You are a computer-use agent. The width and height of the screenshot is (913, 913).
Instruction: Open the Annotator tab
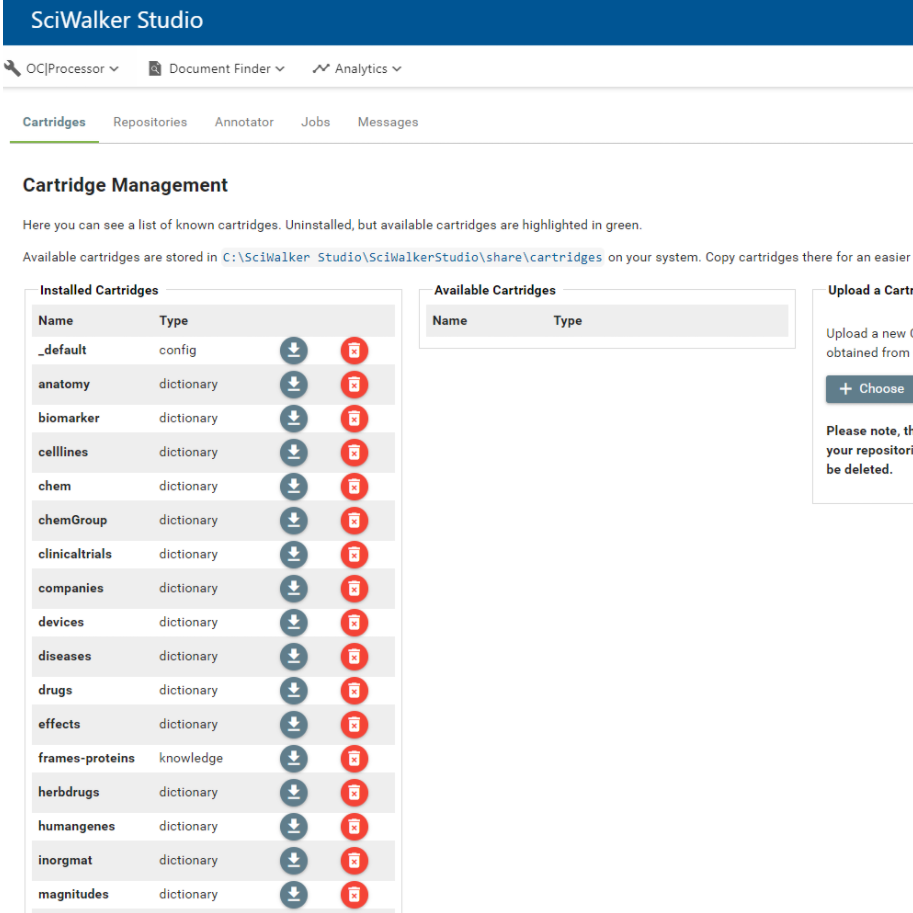click(244, 122)
